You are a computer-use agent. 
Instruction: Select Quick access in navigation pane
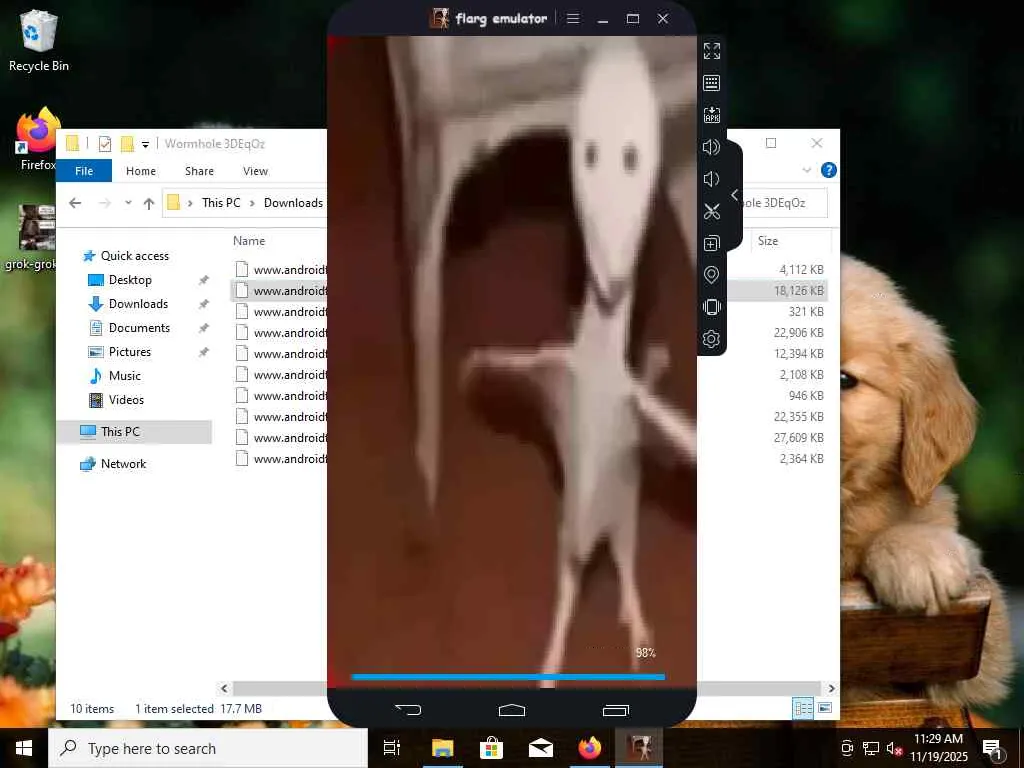[135, 255]
